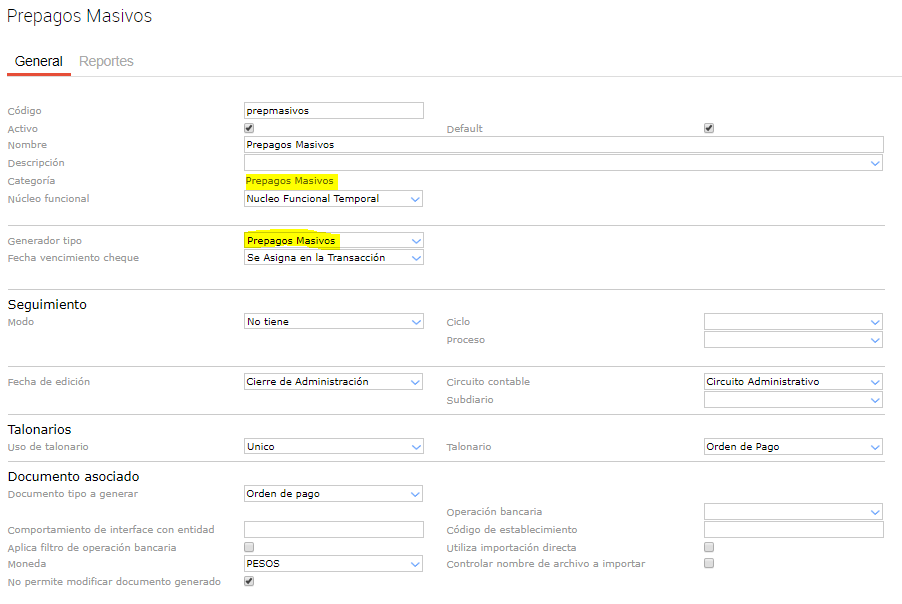Expand the Talonario Orden de Pago dropdown
Viewport: 902px width, 604px height.
[x=793, y=447]
